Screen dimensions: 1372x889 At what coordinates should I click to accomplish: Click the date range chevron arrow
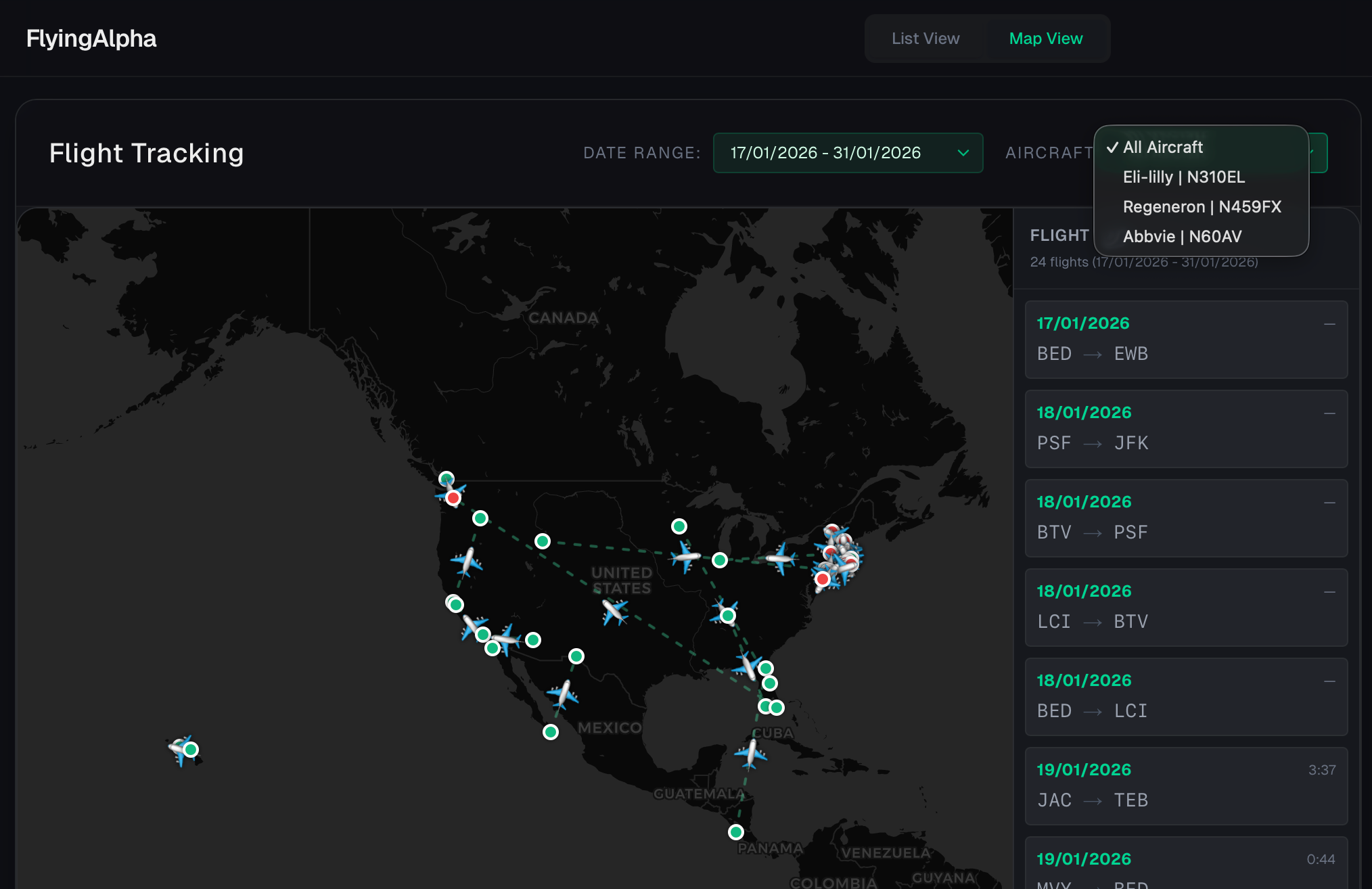pos(963,153)
